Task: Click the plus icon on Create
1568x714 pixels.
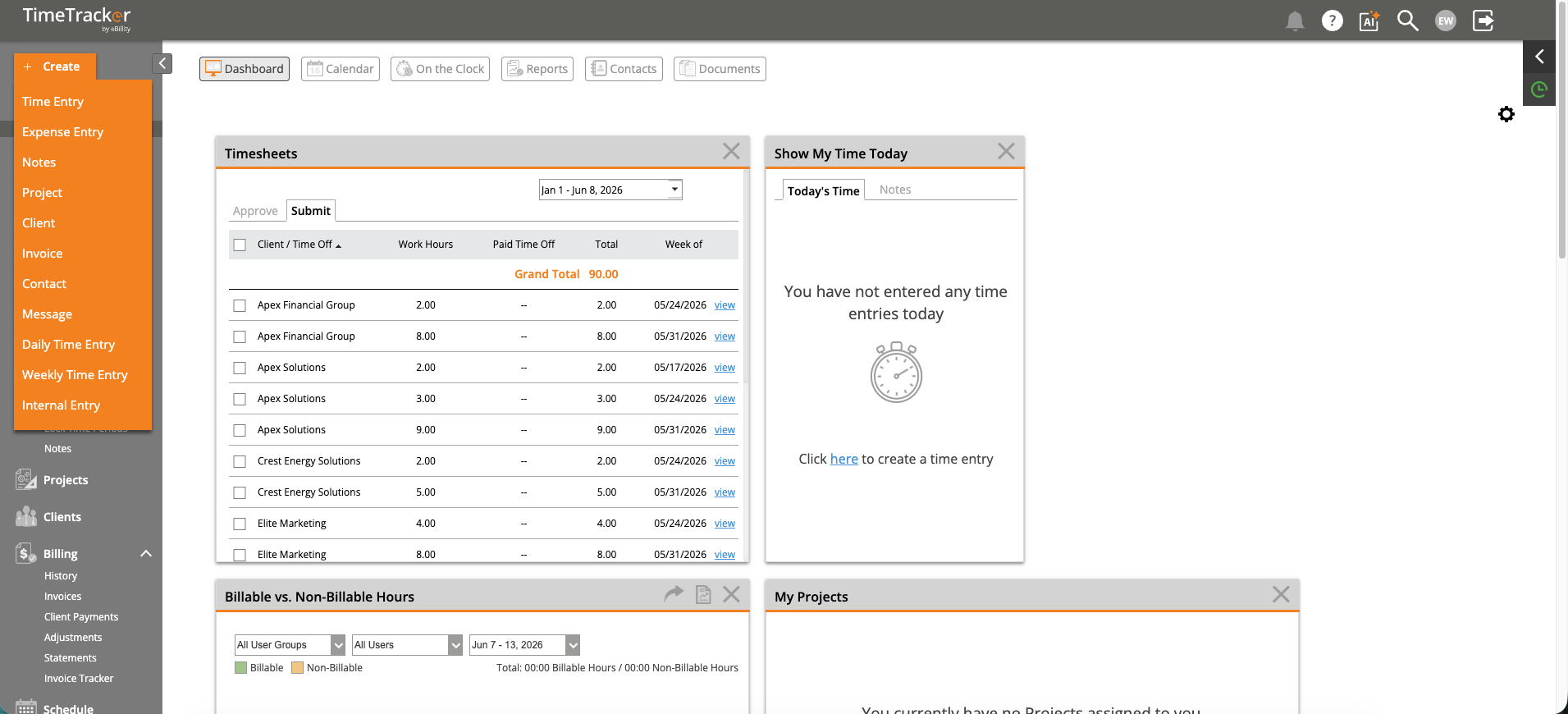Action: point(27,66)
